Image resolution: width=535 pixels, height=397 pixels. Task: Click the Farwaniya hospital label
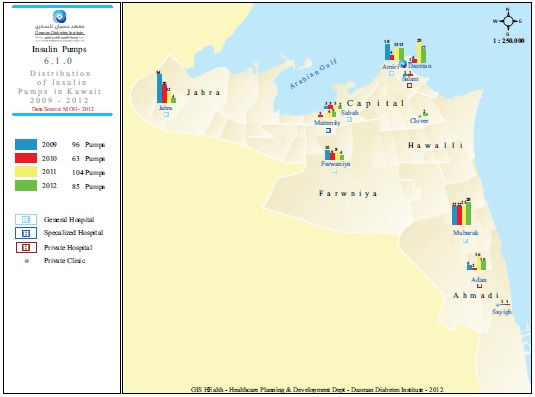335,164
